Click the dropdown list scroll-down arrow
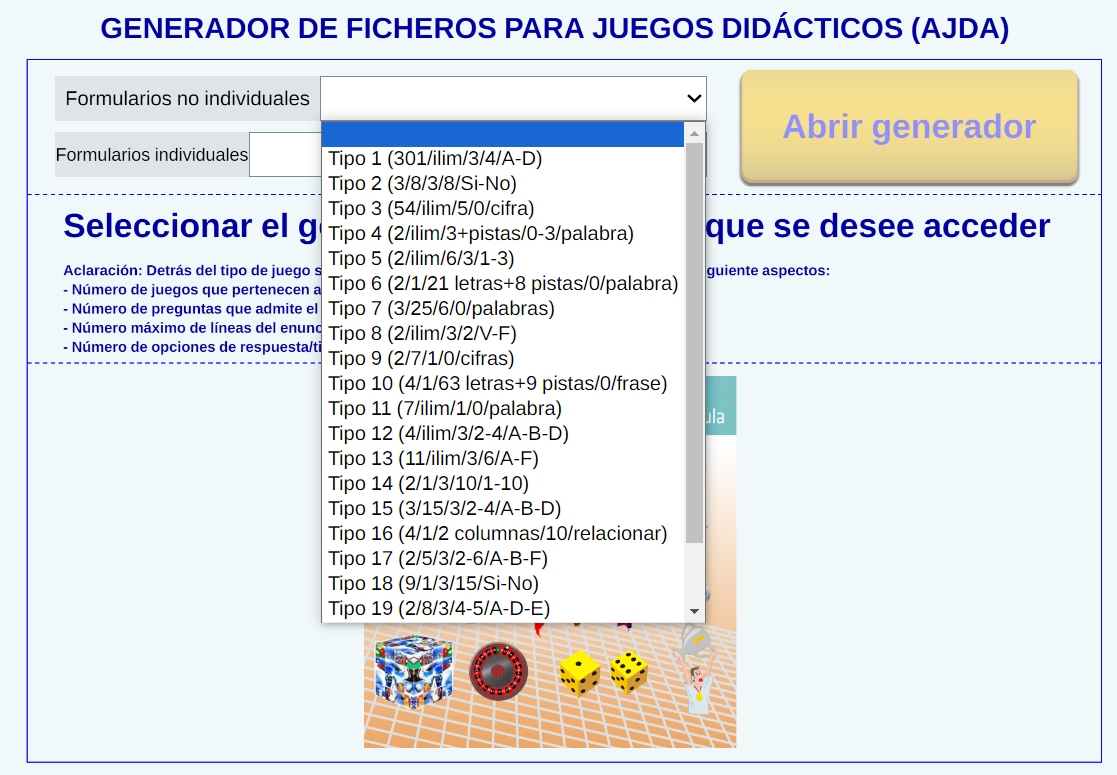1117x775 pixels. 694,611
